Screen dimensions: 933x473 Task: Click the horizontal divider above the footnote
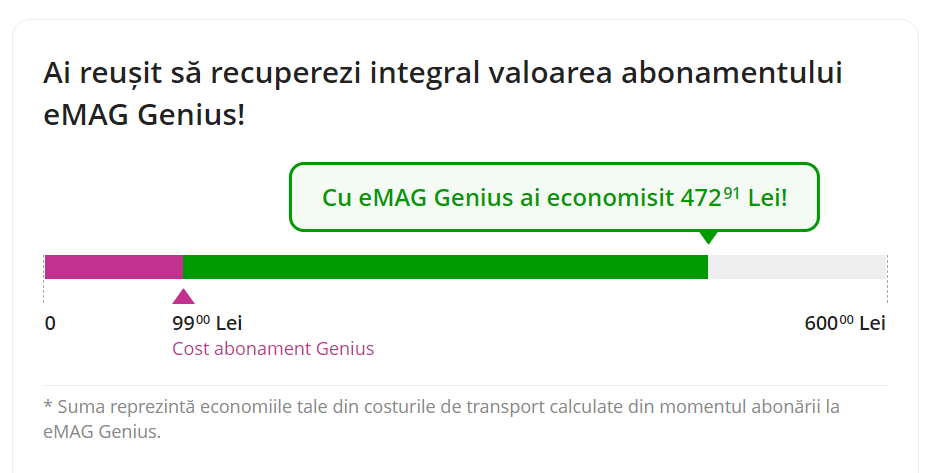[x=465, y=386]
